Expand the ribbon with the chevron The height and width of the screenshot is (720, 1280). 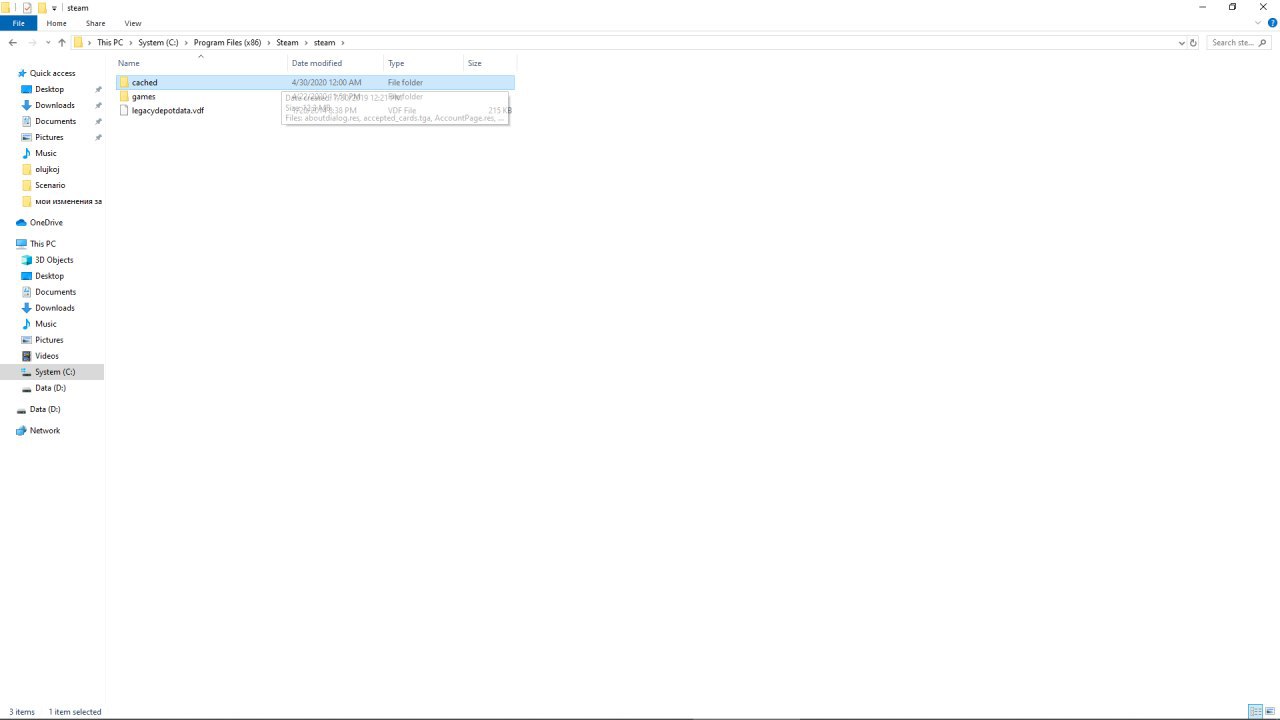point(1258,23)
